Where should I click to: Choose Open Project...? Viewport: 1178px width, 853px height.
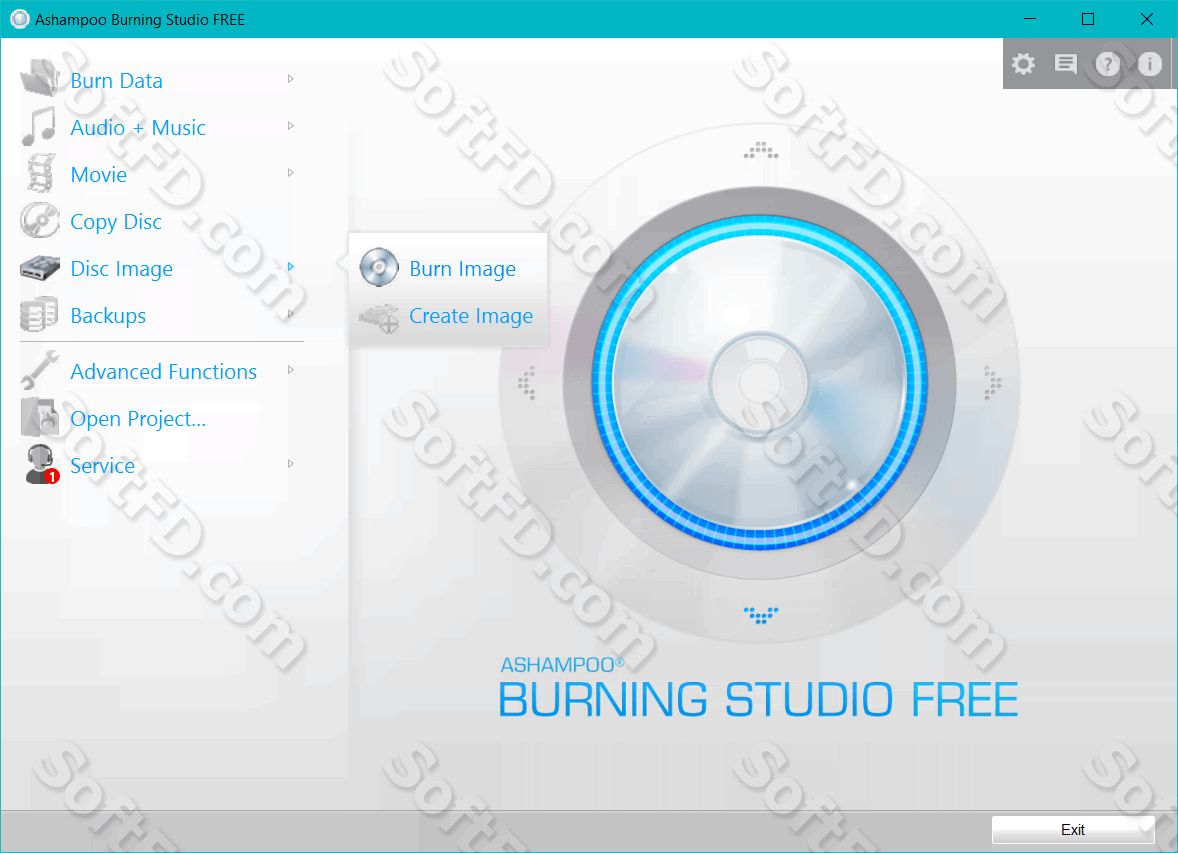137,419
